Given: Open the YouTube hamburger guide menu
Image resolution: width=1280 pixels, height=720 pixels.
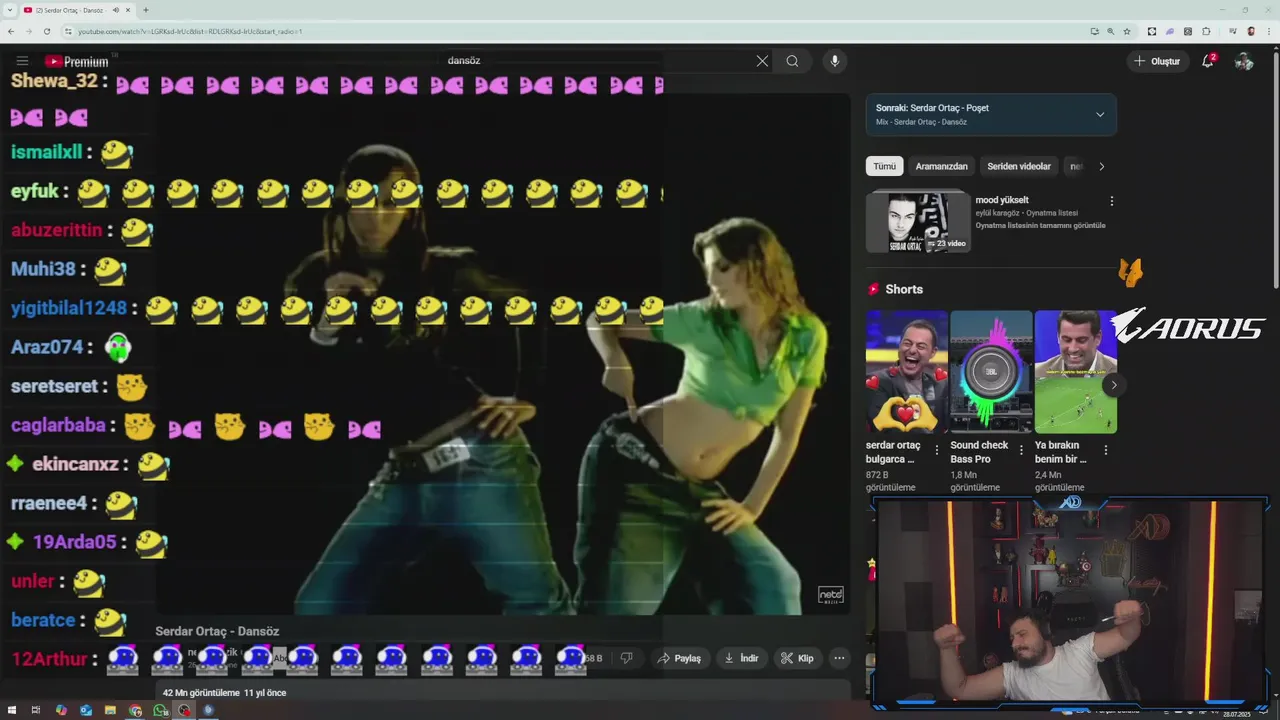Looking at the screenshot, I should [x=22, y=61].
